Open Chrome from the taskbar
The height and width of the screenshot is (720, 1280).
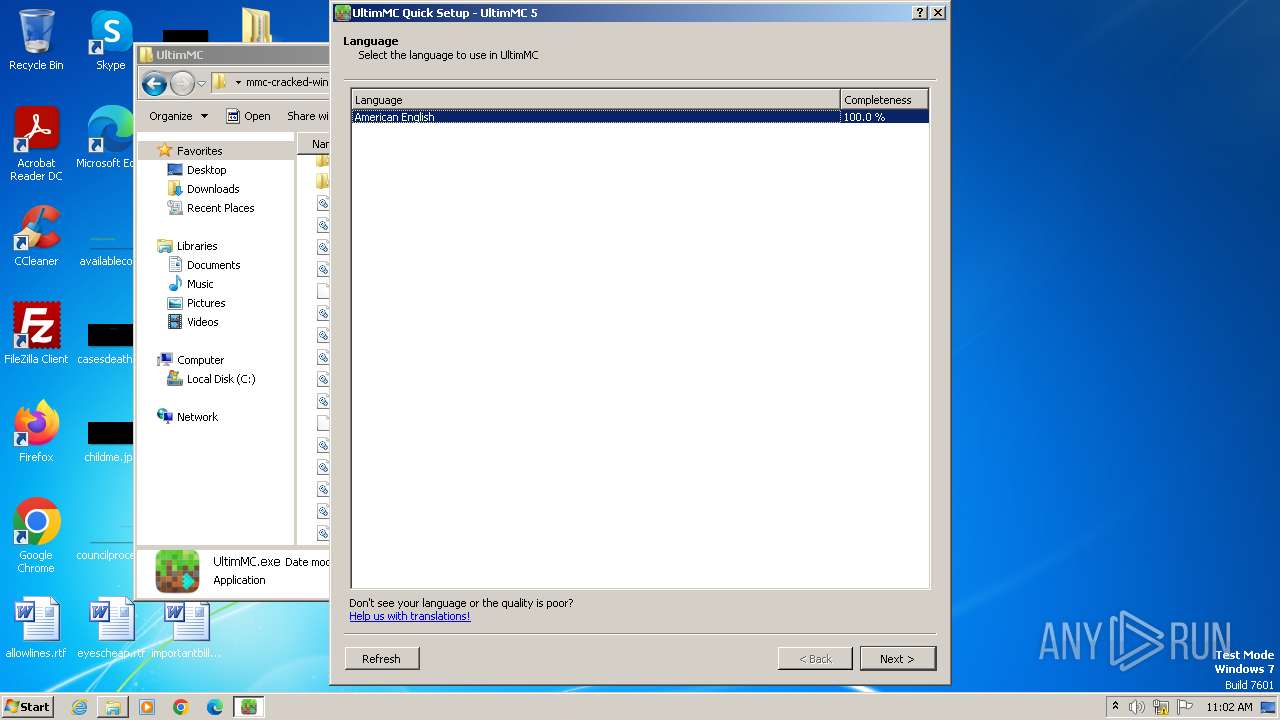(181, 707)
